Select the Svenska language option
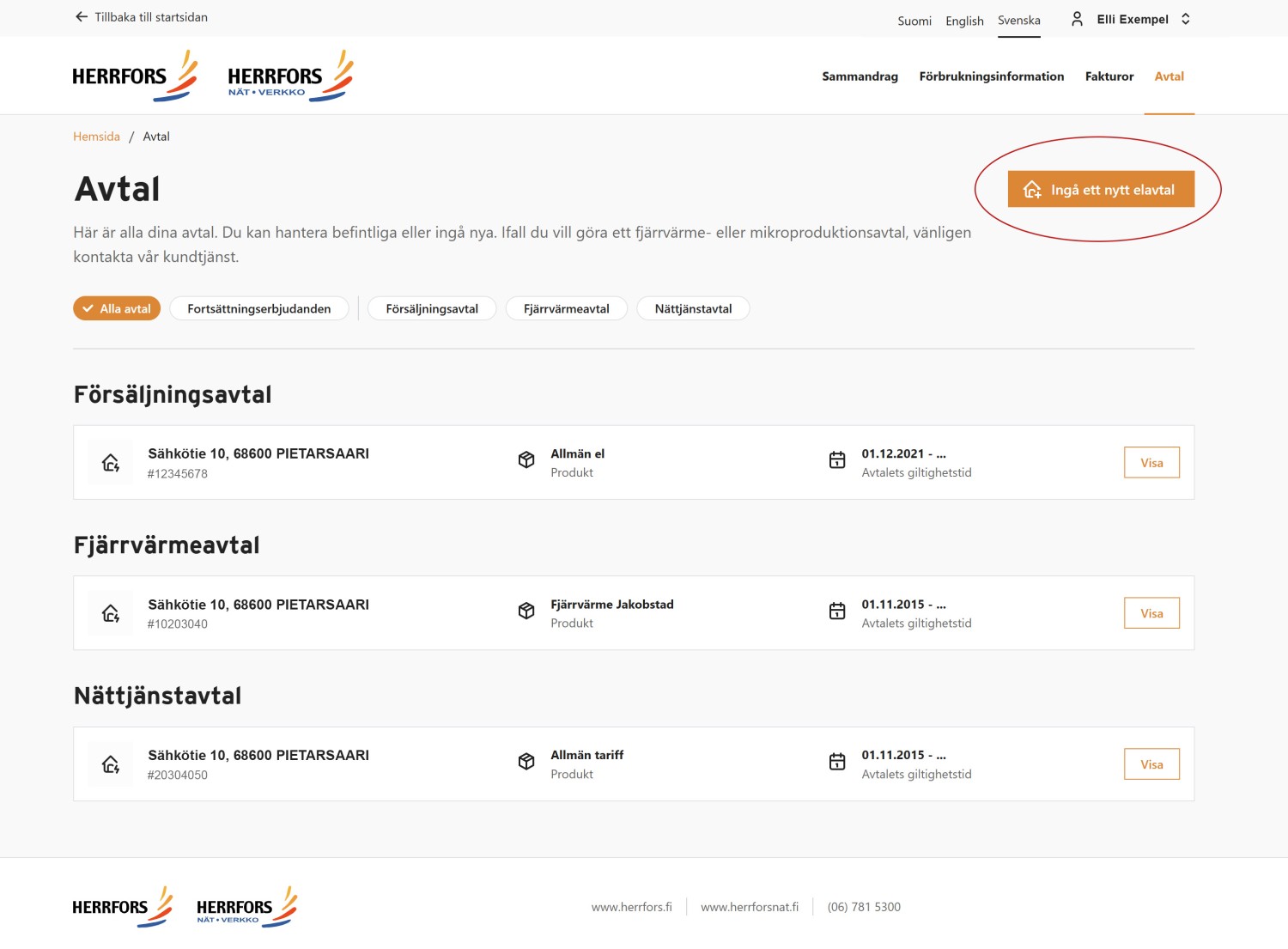1288x949 pixels. pos(1019,21)
